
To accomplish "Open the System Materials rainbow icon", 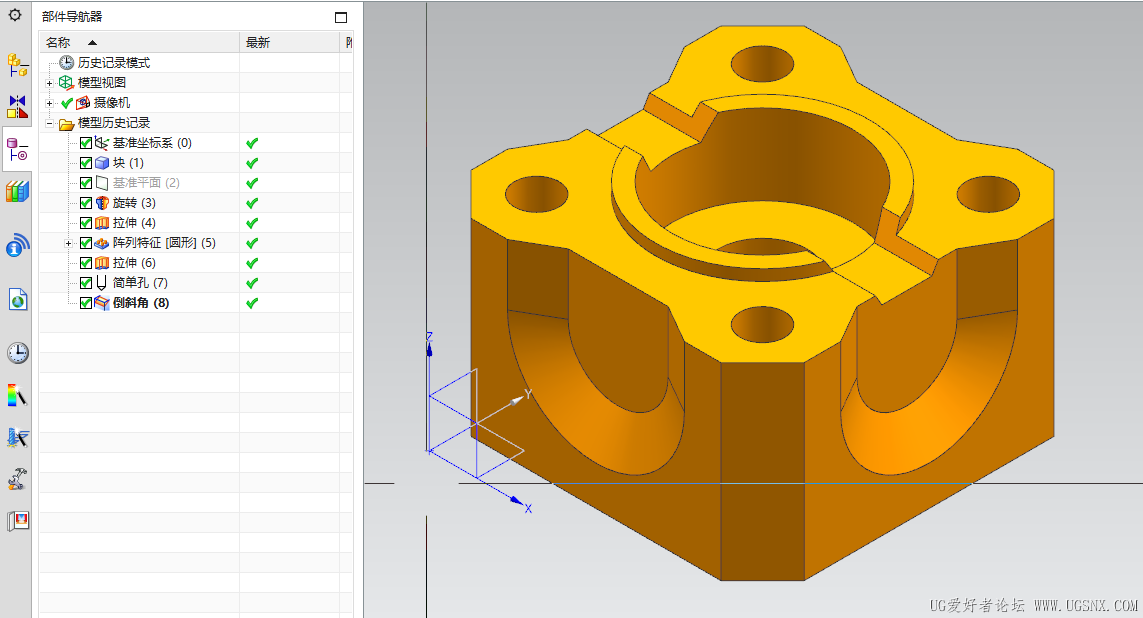I will point(17,395).
